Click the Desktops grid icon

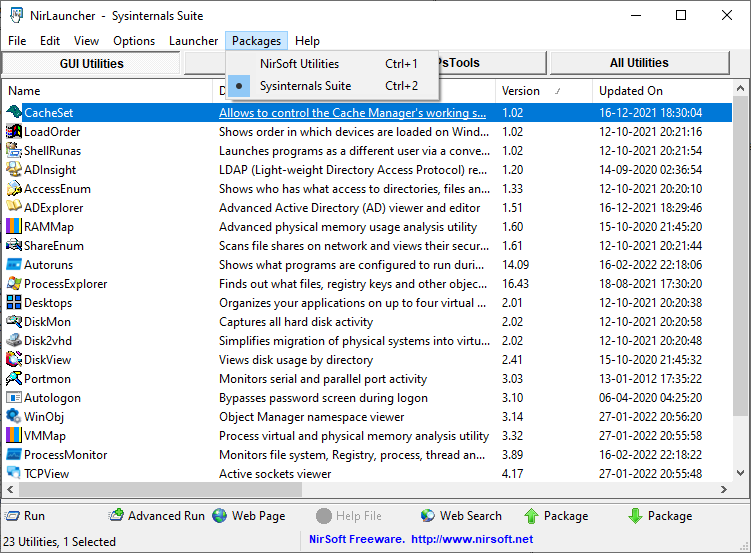pyautogui.click(x=14, y=303)
